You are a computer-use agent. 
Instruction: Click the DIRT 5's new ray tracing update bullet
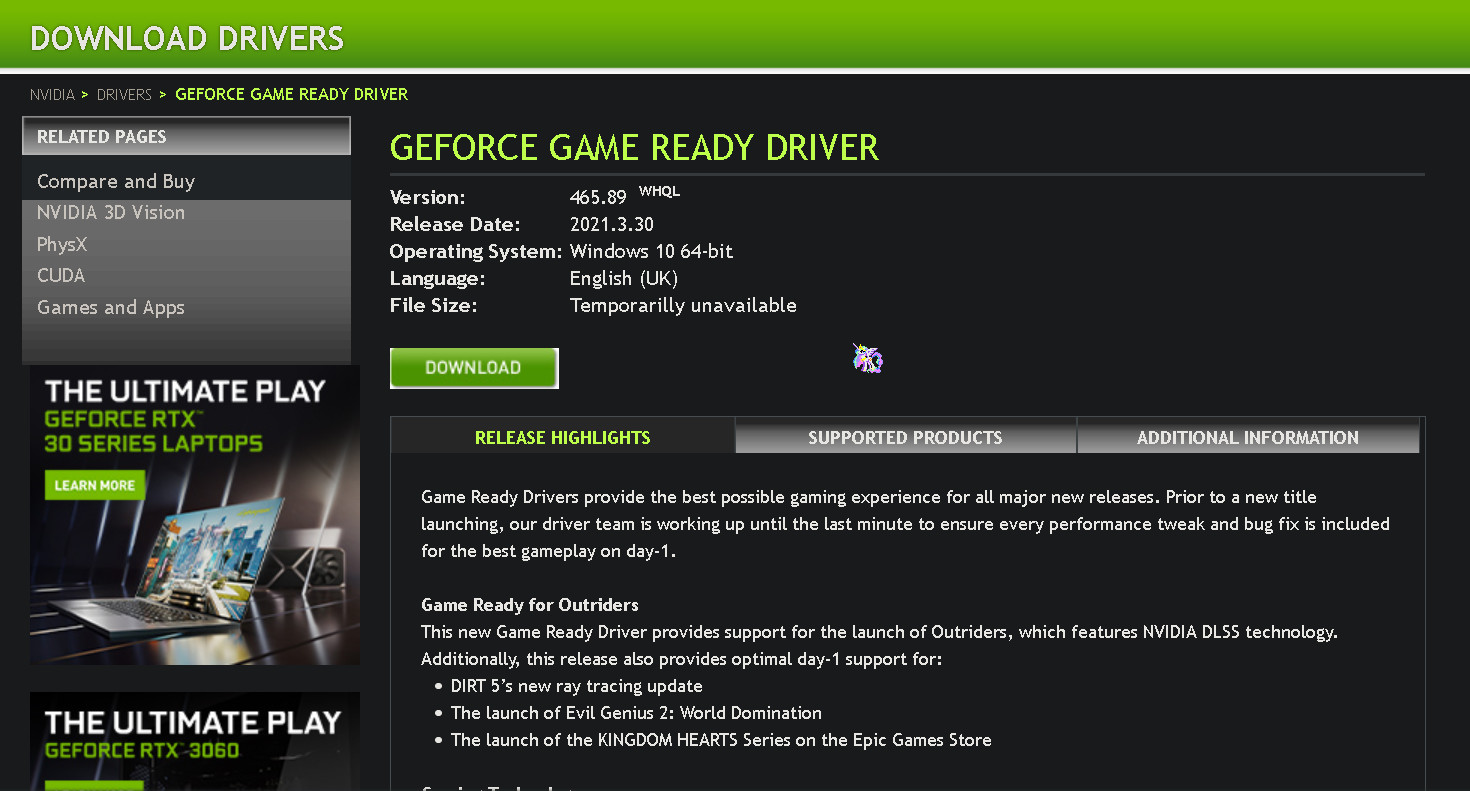pyautogui.click(x=576, y=686)
